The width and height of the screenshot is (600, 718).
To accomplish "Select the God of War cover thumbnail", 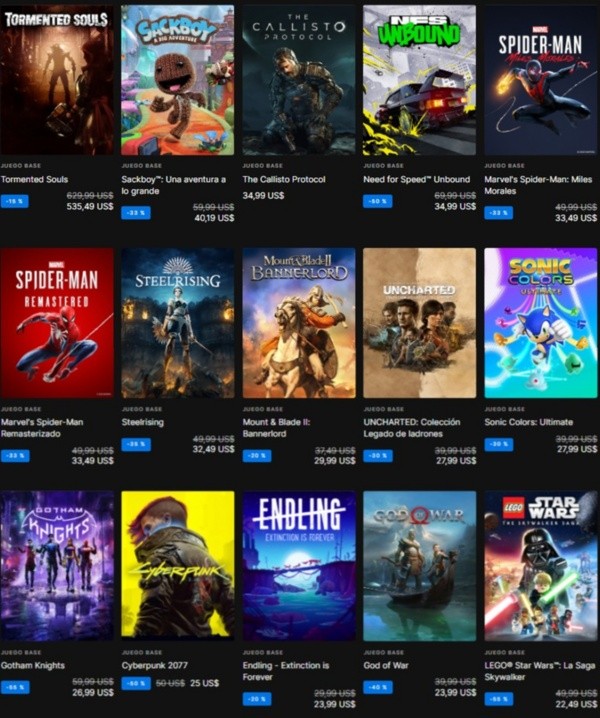I will tap(420, 566).
